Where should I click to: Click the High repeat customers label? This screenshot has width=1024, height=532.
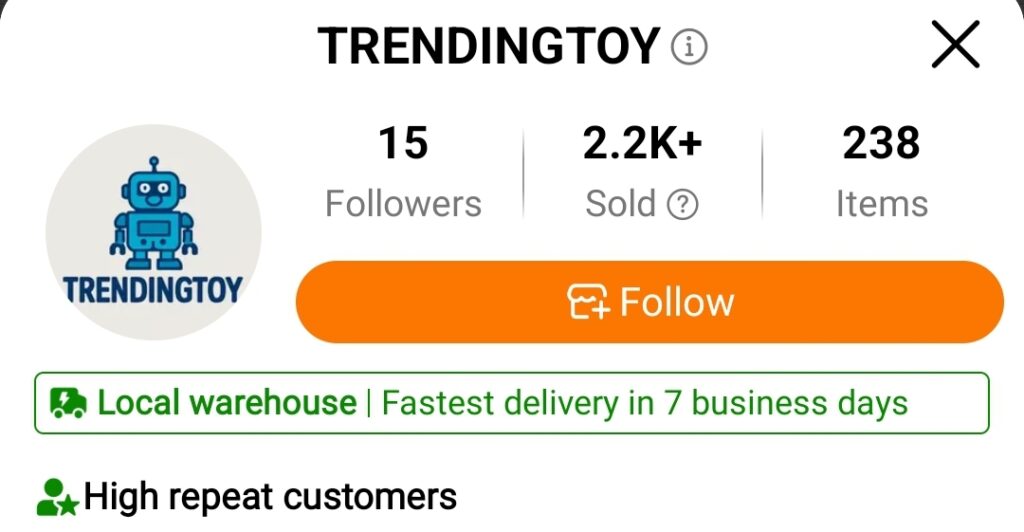coord(270,496)
